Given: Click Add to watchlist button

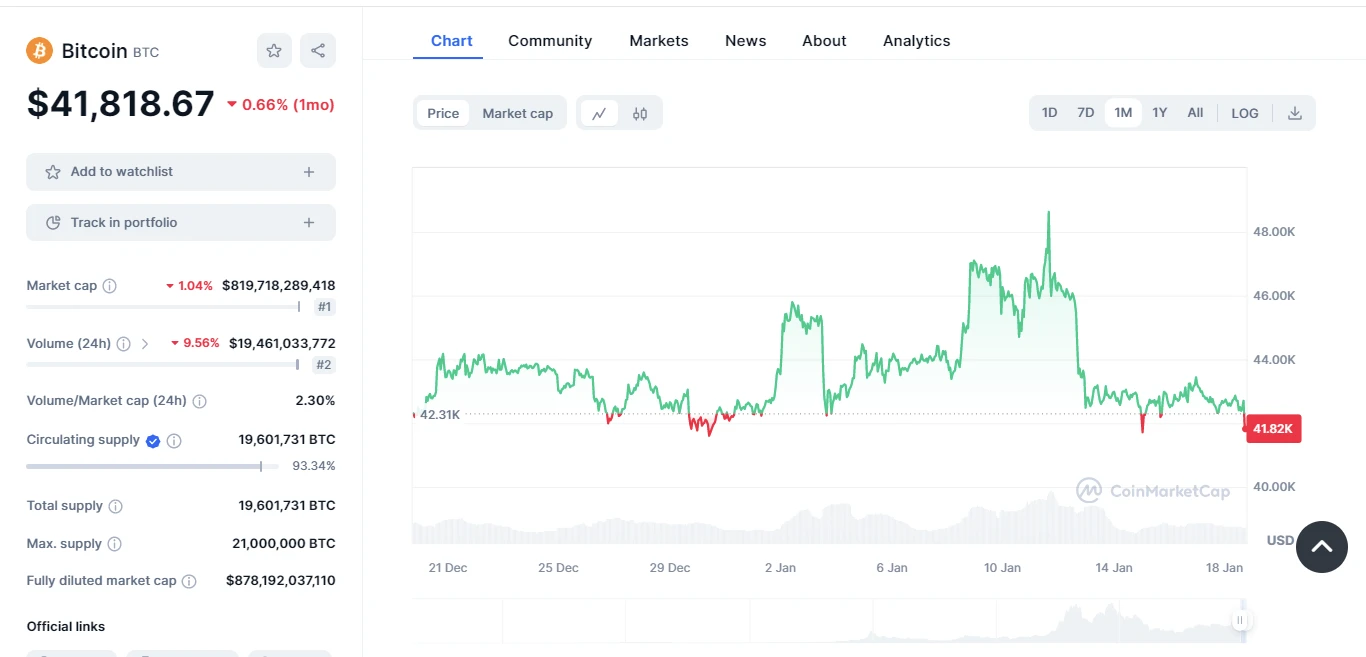Looking at the screenshot, I should 181,172.
